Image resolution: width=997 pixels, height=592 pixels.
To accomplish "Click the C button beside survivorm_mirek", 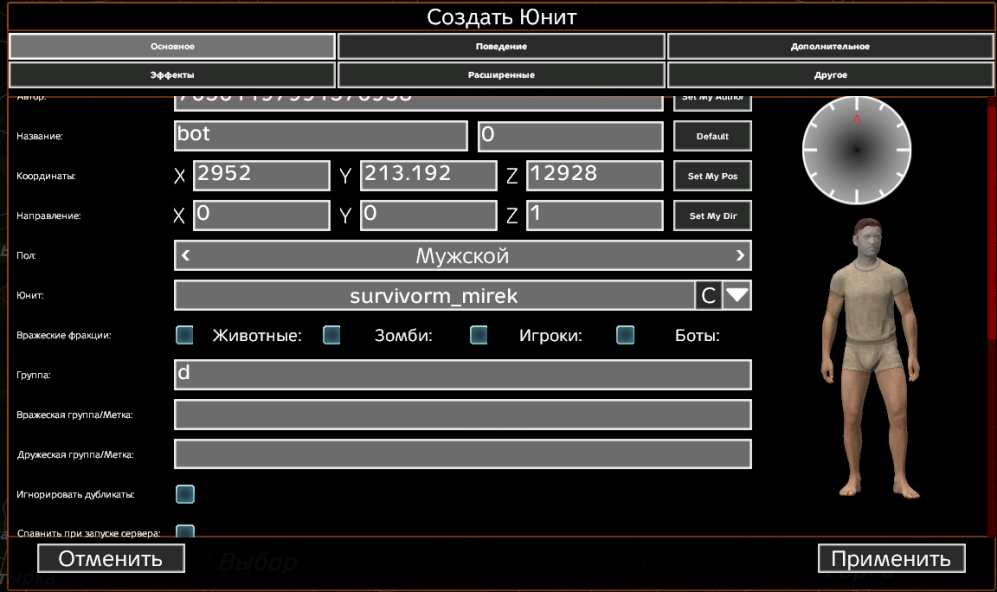I will [x=708, y=295].
